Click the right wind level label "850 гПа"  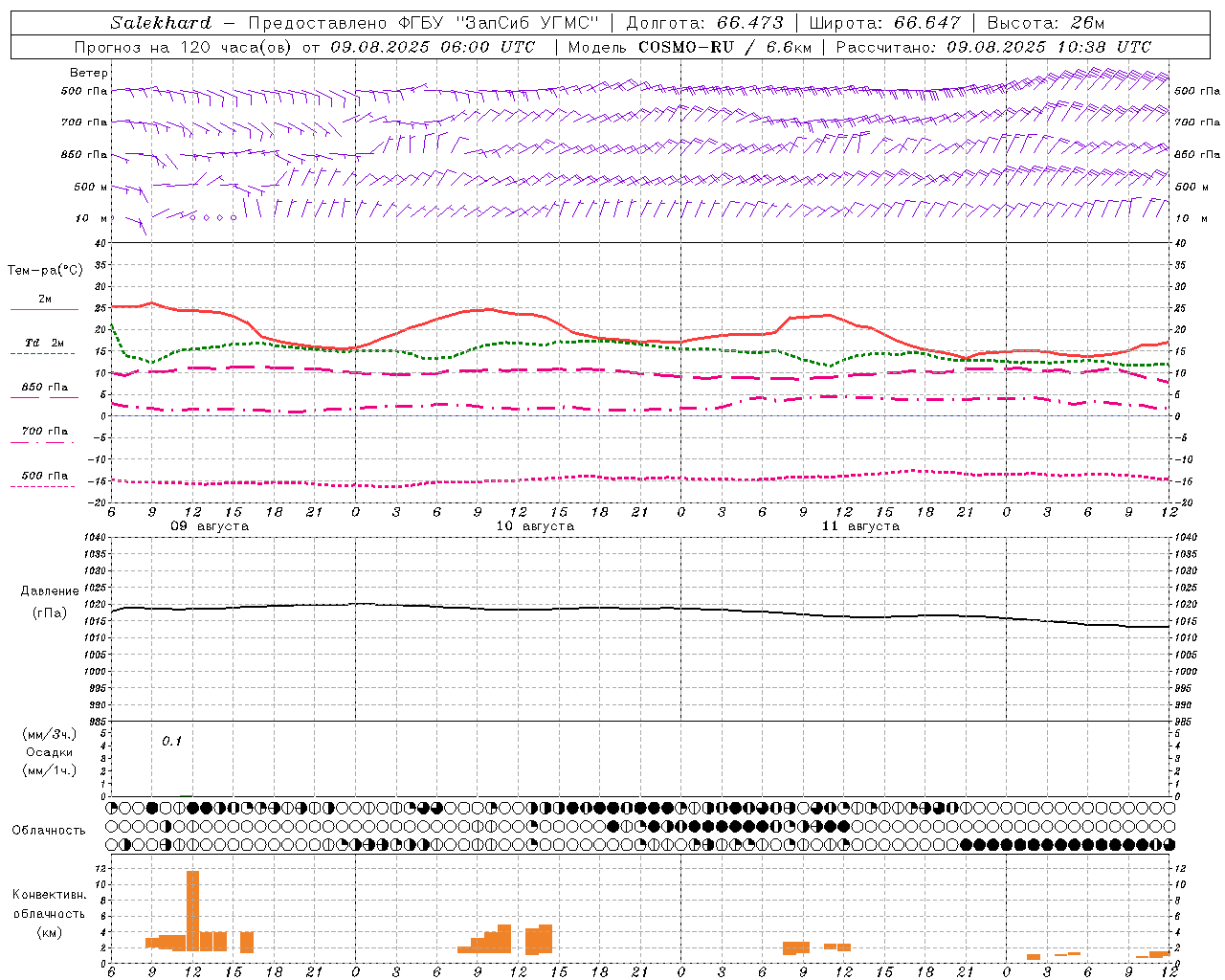[x=1197, y=154]
